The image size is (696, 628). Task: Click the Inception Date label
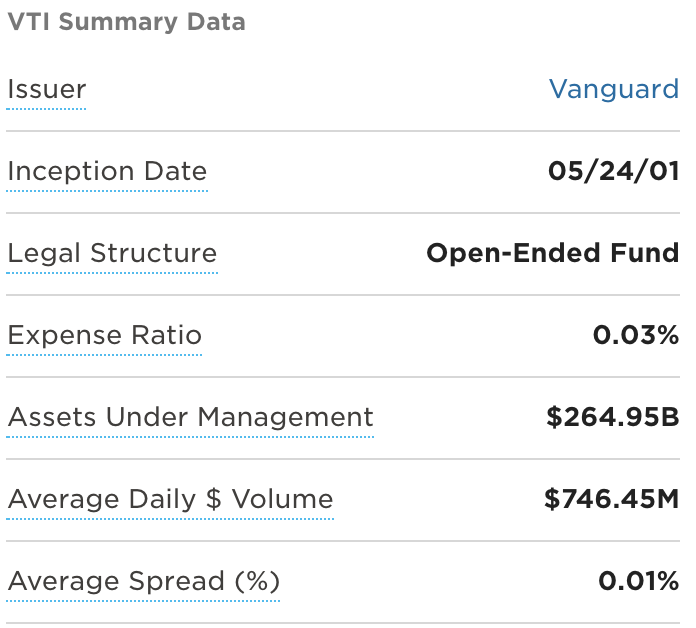coord(107,172)
